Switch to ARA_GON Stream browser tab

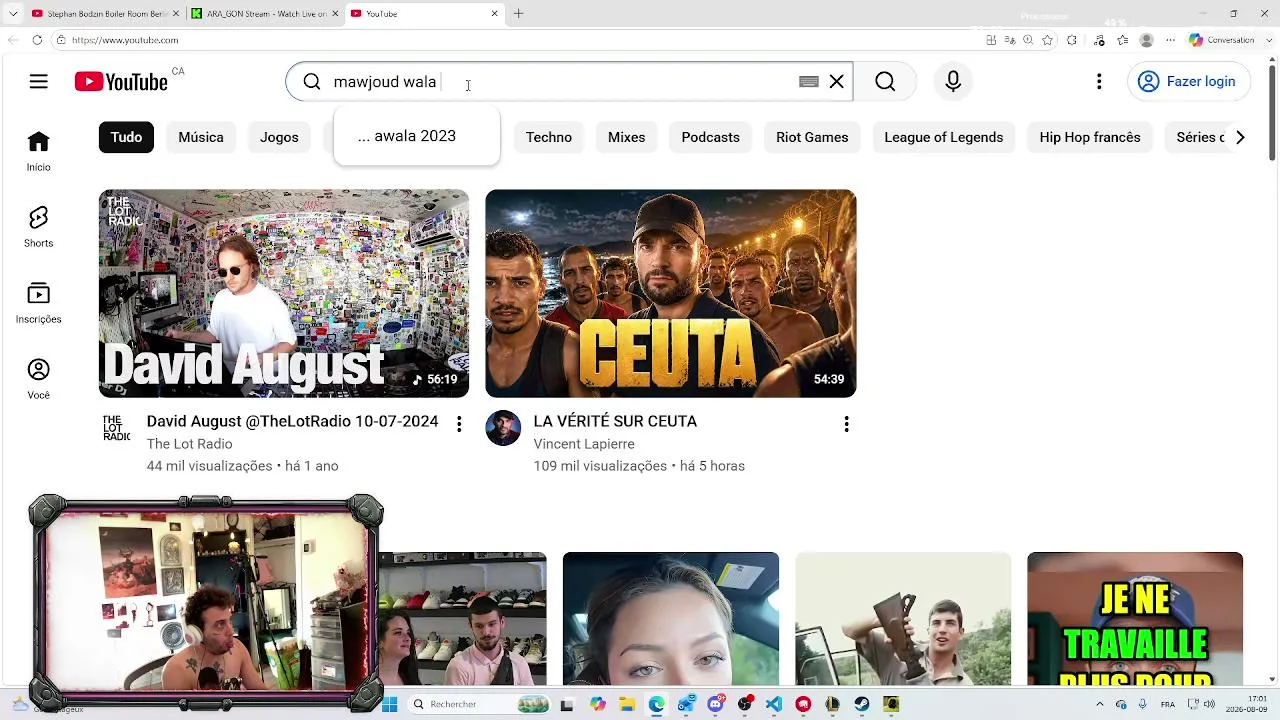pyautogui.click(x=264, y=14)
